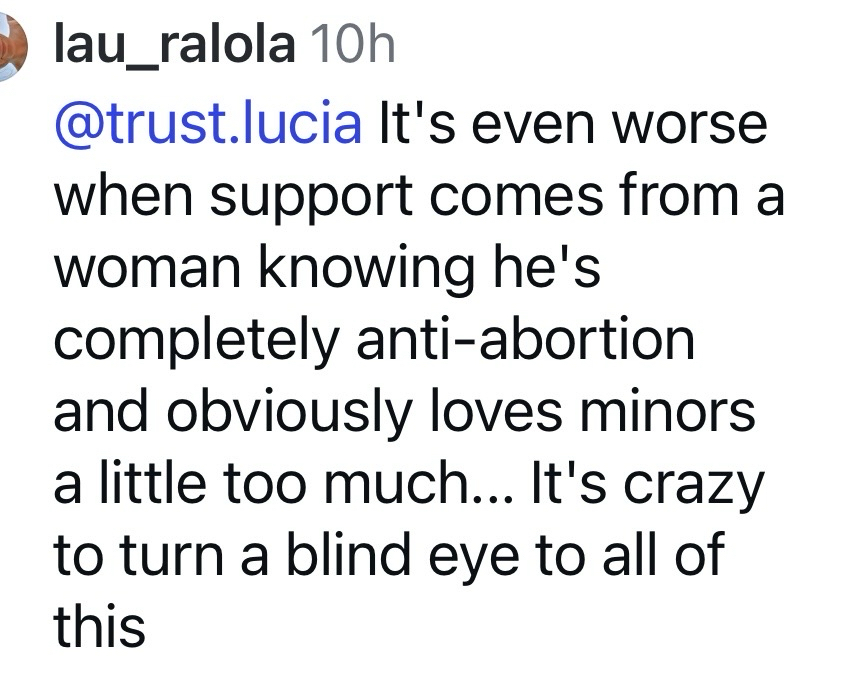Click the word "completely" in the comment

pyautogui.click(x=197, y=341)
